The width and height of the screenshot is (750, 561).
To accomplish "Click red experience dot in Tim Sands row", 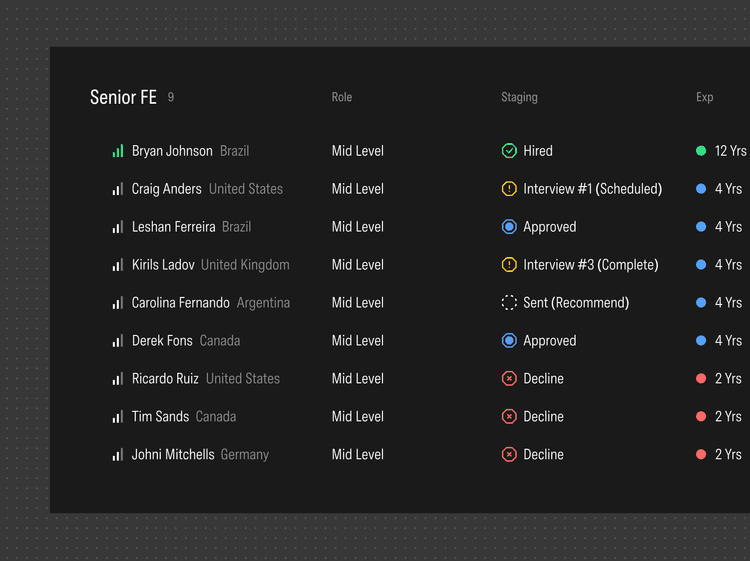I will [701, 417].
